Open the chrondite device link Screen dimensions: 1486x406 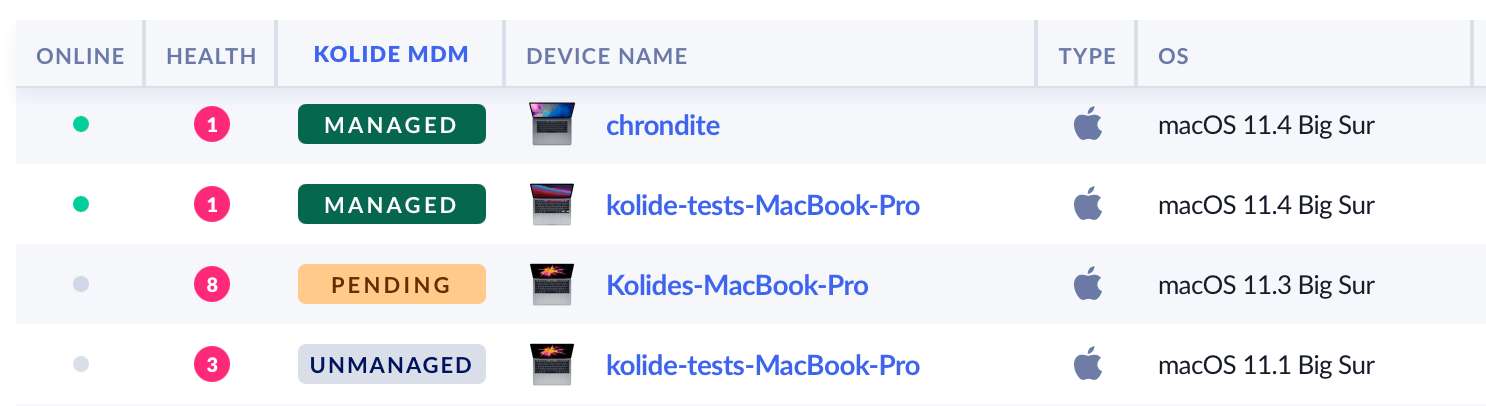point(663,126)
